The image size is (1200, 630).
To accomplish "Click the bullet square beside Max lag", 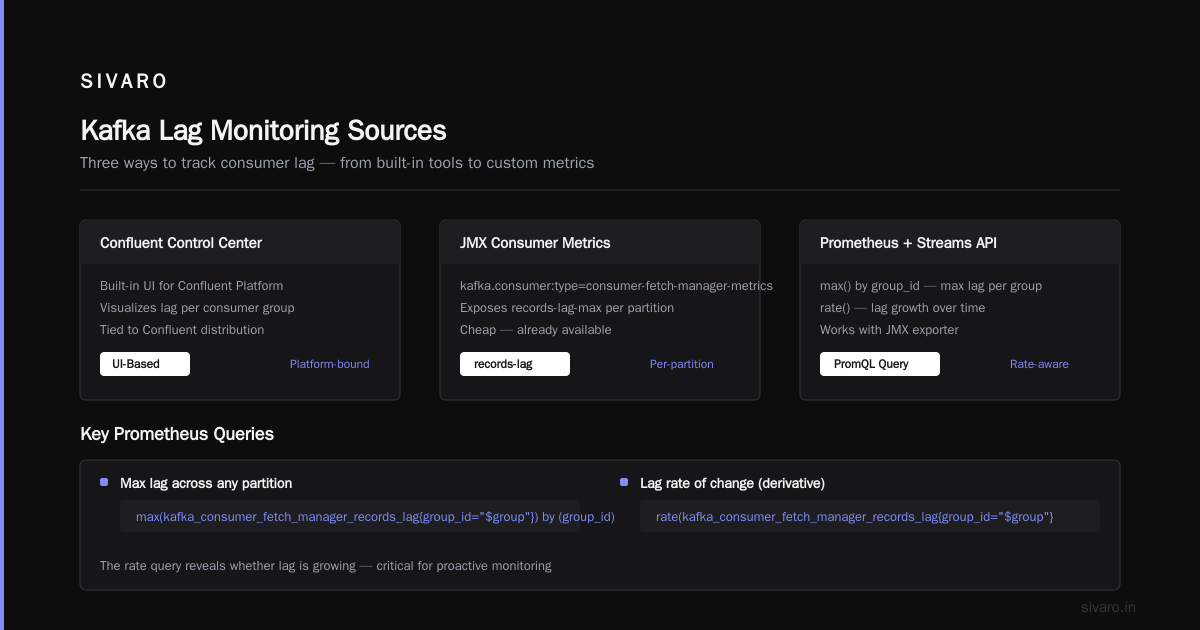I will pos(104,482).
